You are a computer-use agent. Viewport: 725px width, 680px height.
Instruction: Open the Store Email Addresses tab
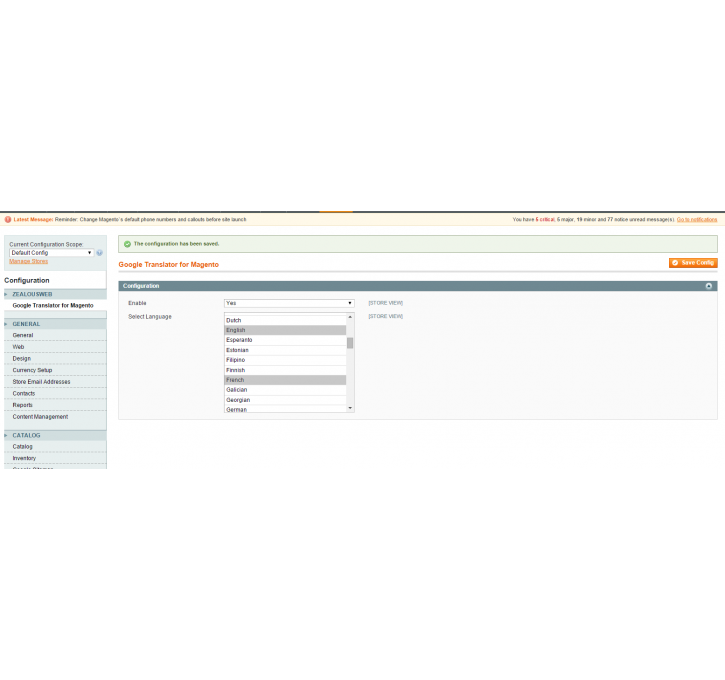tap(55, 382)
